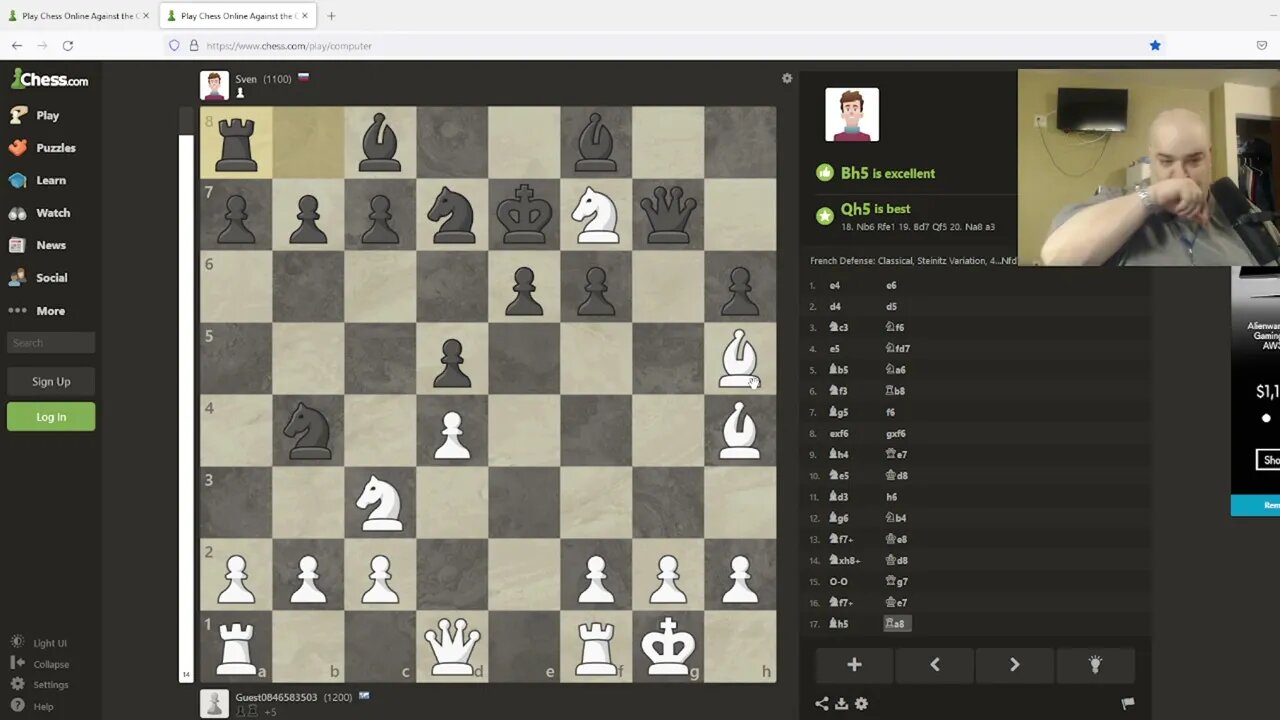
Task: Click the e4 opening move in the list
Action: pyautogui.click(x=835, y=285)
